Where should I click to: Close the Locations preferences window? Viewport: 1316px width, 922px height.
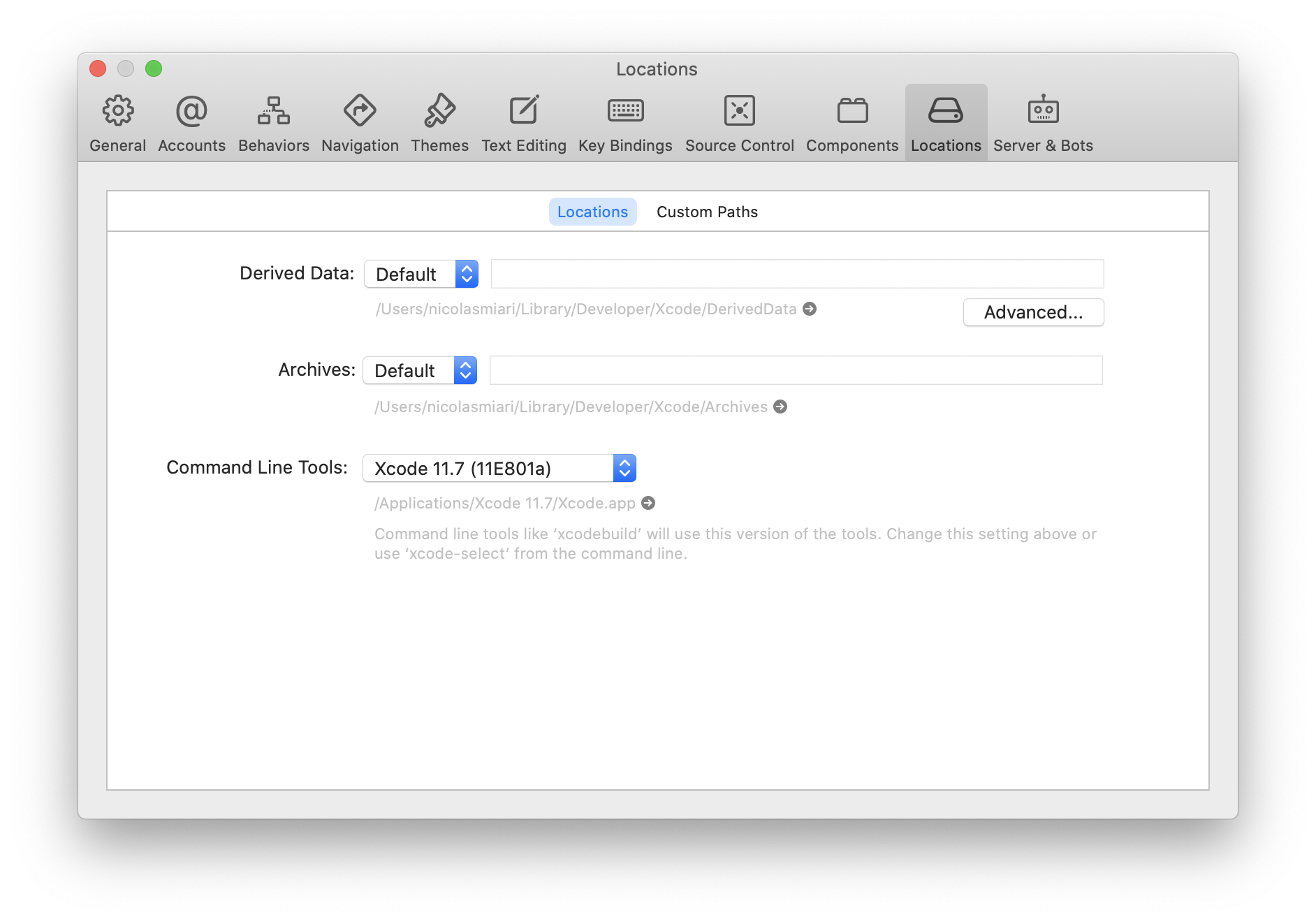pos(98,68)
